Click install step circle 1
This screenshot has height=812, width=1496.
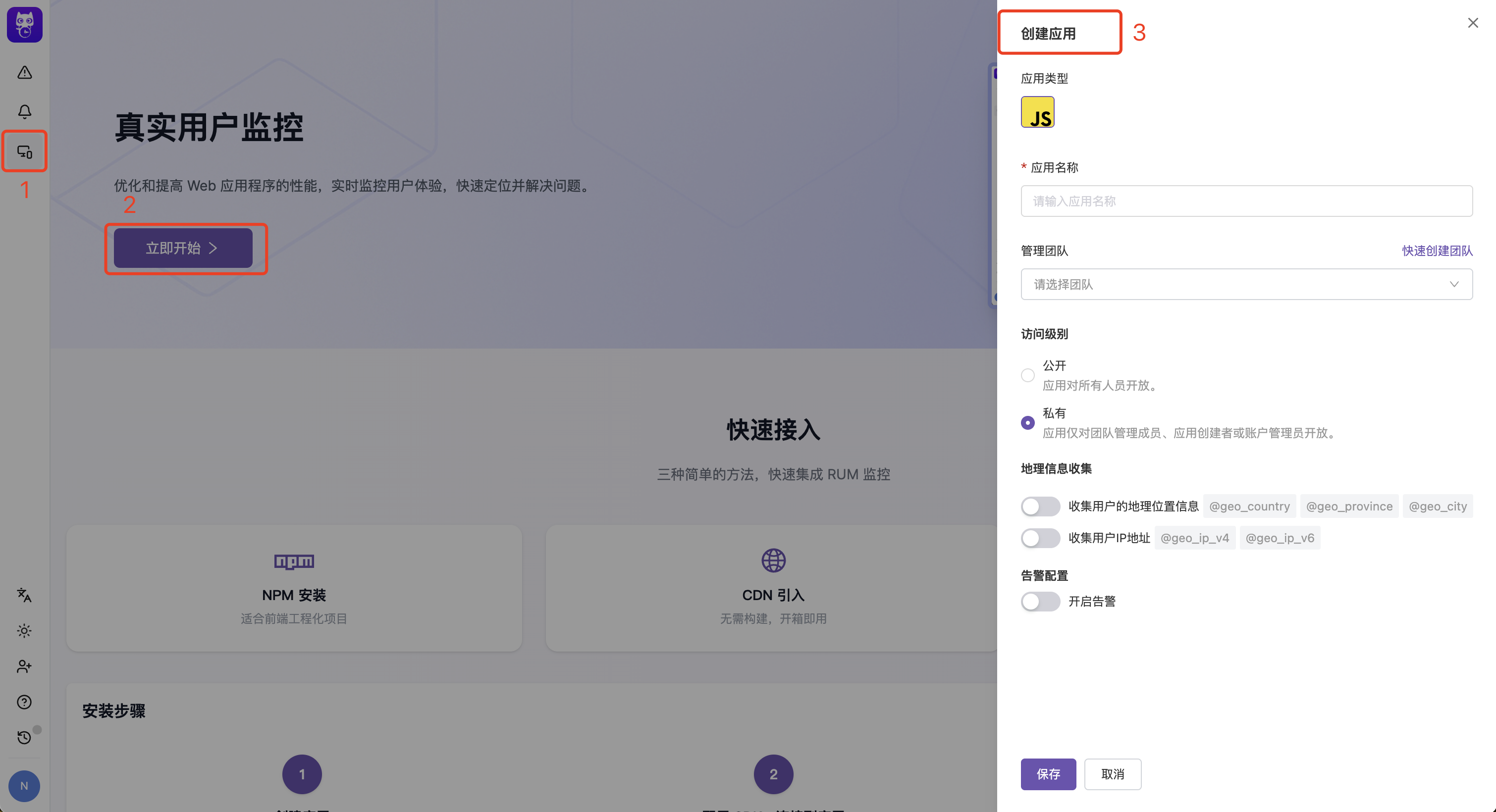[x=302, y=774]
